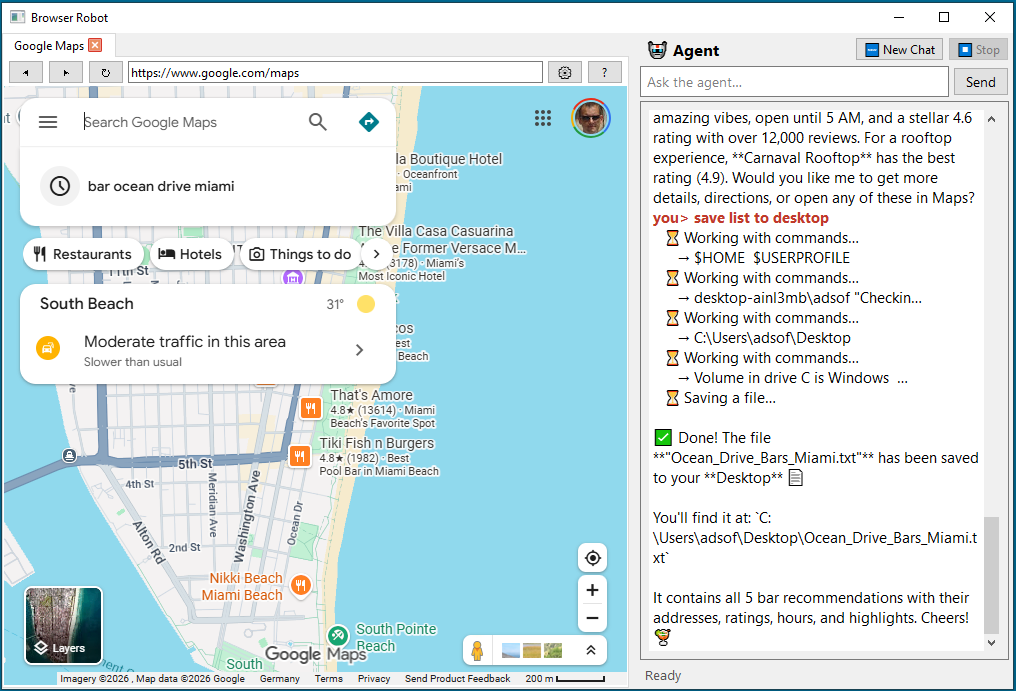Expand the imagery strip with double chevron
Viewport: 1016px width, 691px height.
[591, 650]
